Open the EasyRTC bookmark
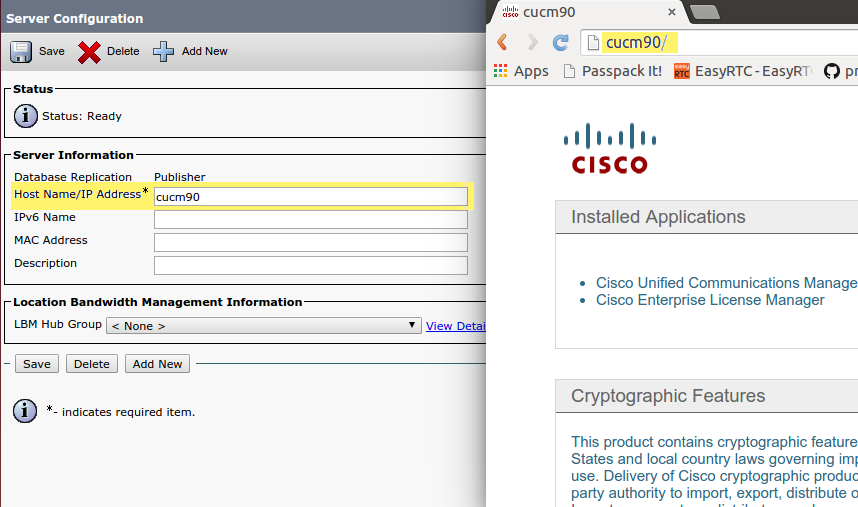Viewport: 858px width, 507px height. 743,71
